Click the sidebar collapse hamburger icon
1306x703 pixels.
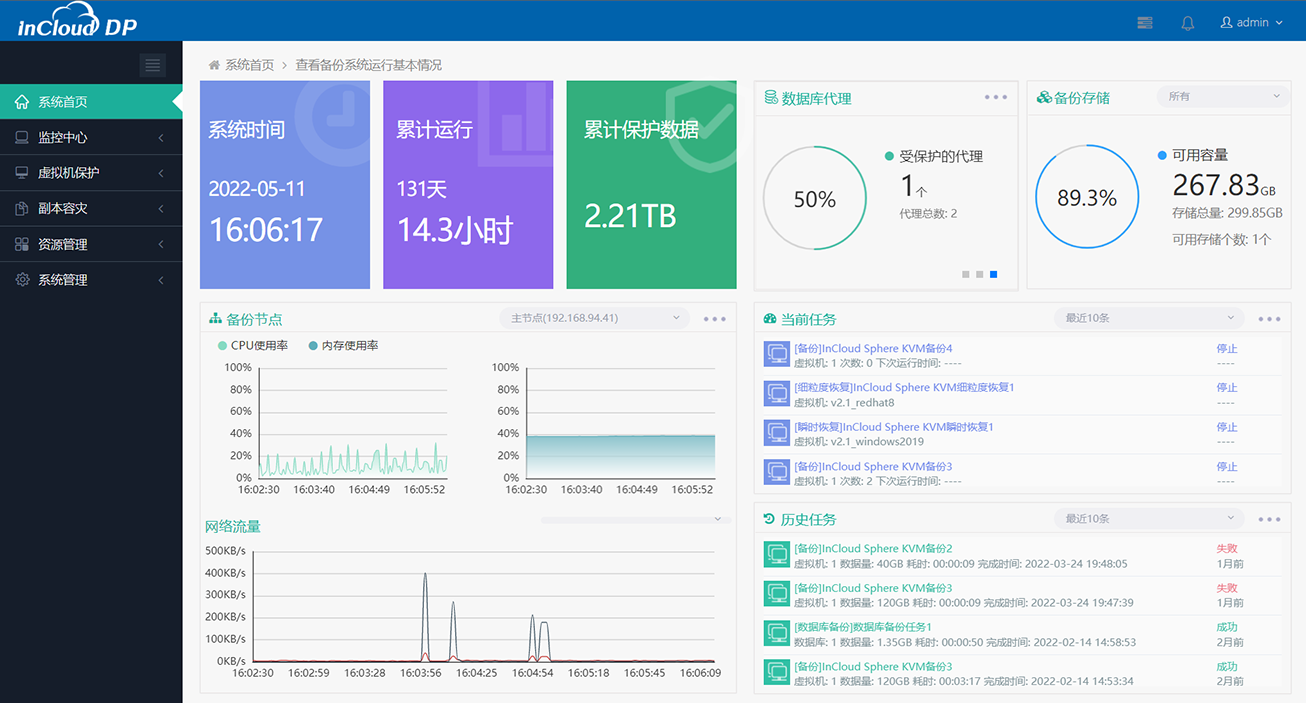point(152,65)
